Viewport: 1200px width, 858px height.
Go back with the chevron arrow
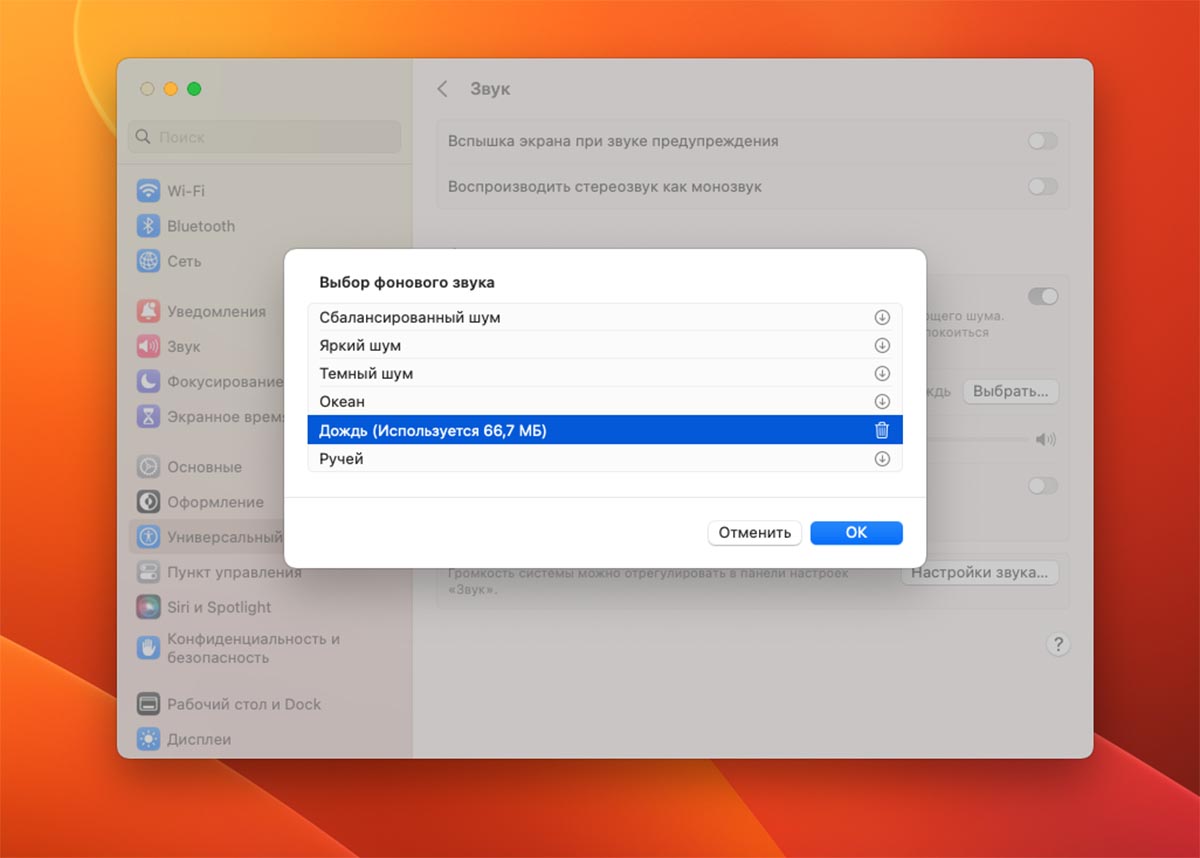point(442,89)
